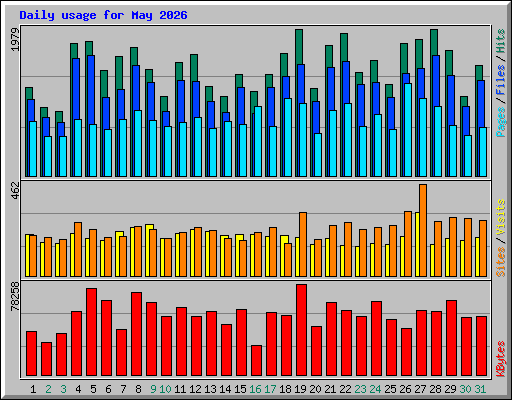Image resolution: width=512 pixels, height=400 pixels.
Task: Click the cyan Pages bar for day 1
Action: [33, 149]
